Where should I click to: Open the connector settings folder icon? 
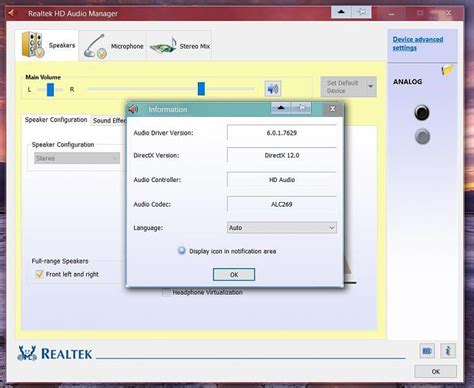point(448,70)
